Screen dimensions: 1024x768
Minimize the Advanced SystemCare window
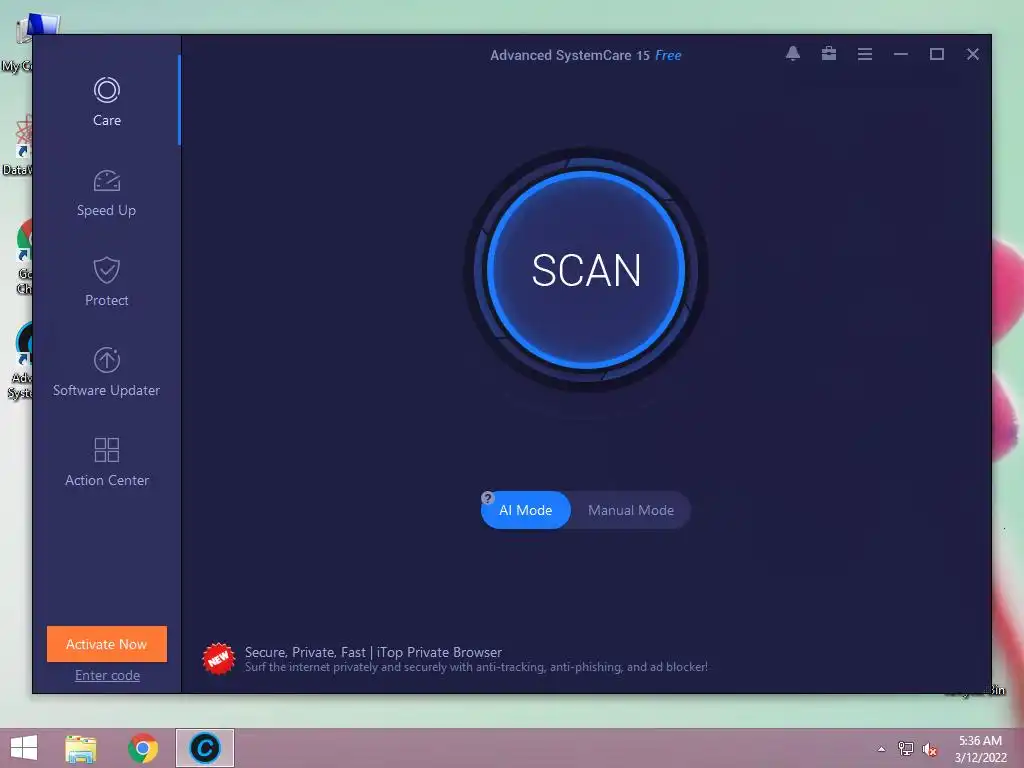tap(901, 54)
